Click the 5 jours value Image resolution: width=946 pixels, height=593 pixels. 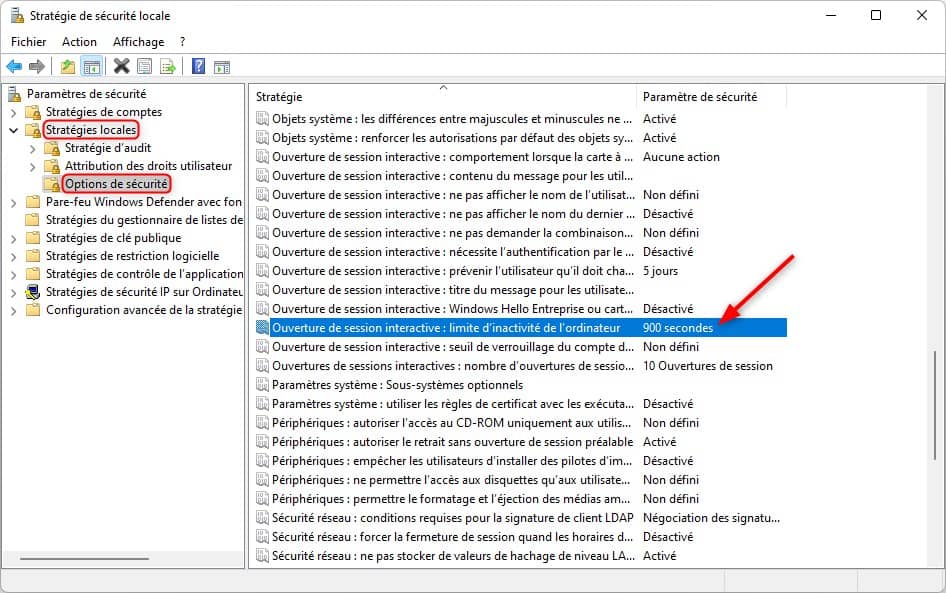tap(660, 271)
